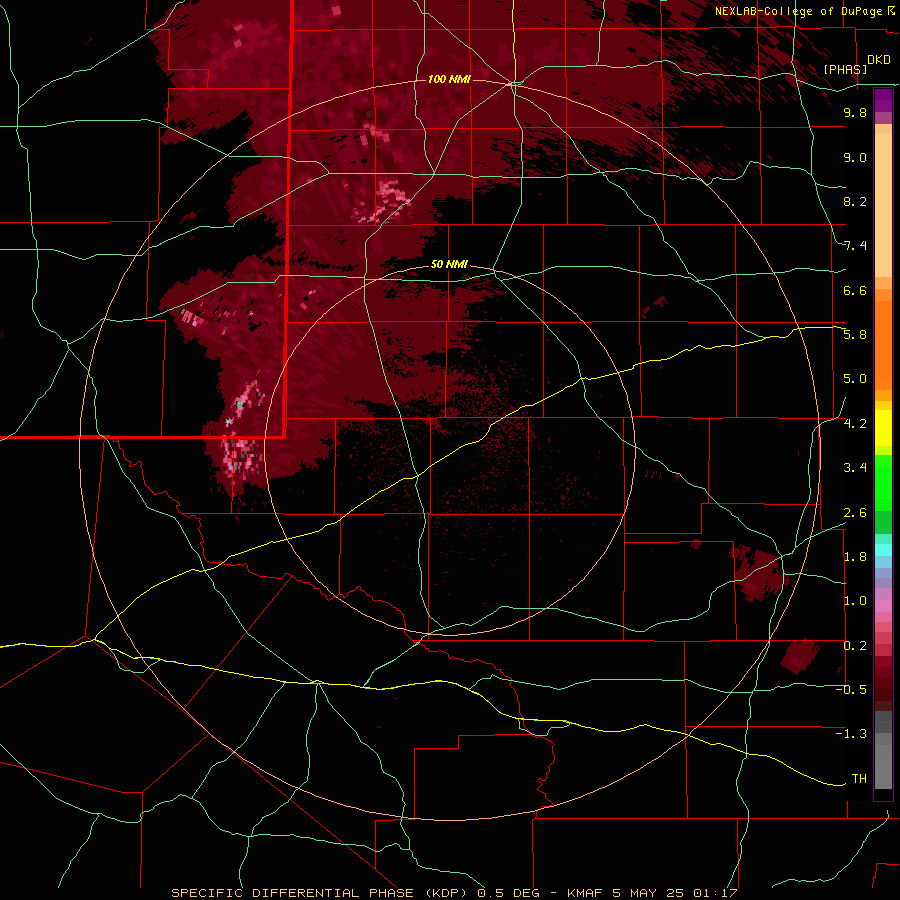
Task: Click the 7.4 scale value
Action: pos(855,246)
